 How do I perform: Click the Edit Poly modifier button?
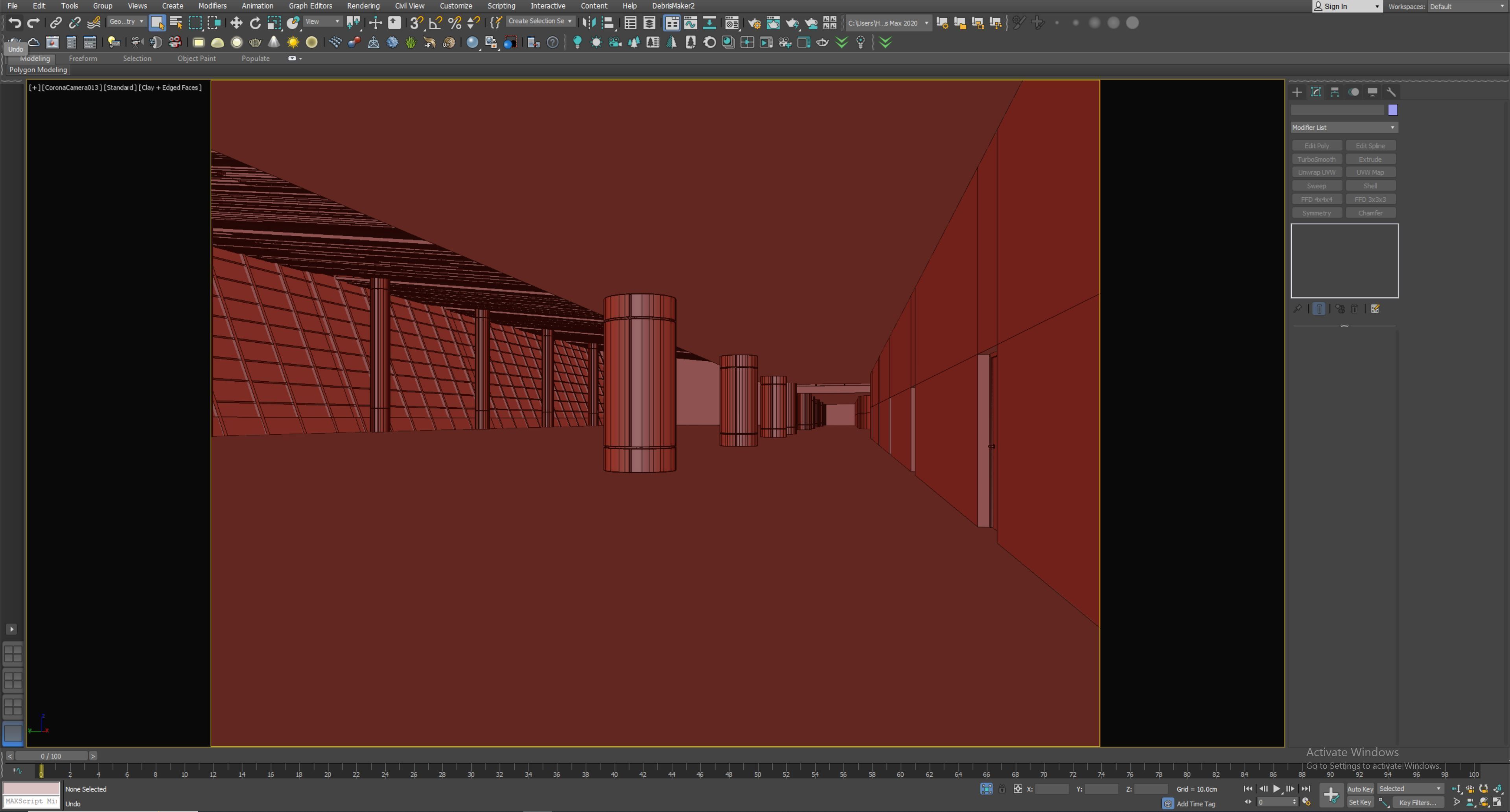point(1317,146)
